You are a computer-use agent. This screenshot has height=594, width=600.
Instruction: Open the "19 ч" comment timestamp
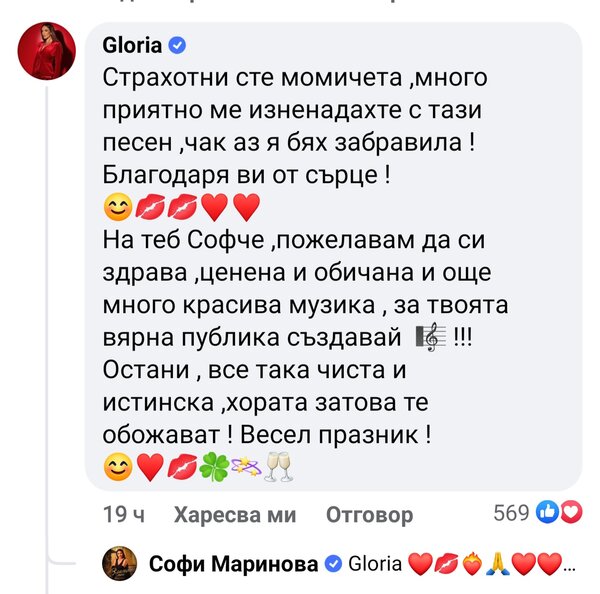click(x=124, y=515)
